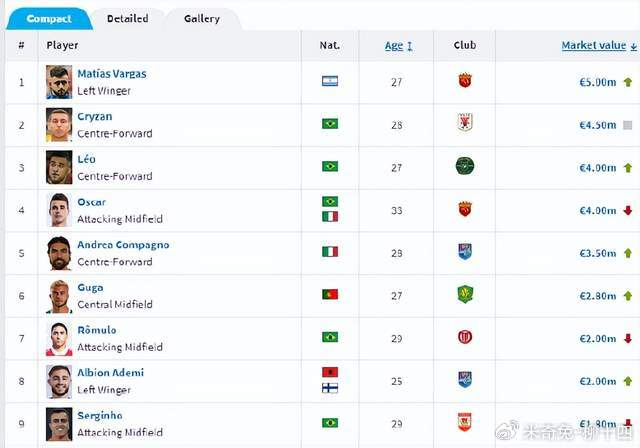Open Matías Vargas player profile link

(111, 74)
